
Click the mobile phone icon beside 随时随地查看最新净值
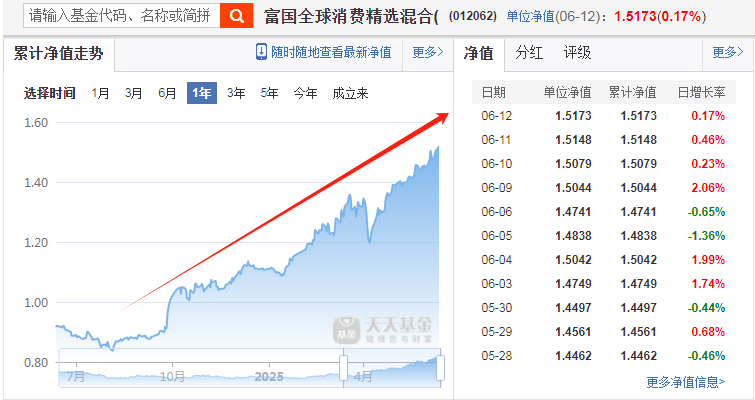pyautogui.click(x=261, y=52)
